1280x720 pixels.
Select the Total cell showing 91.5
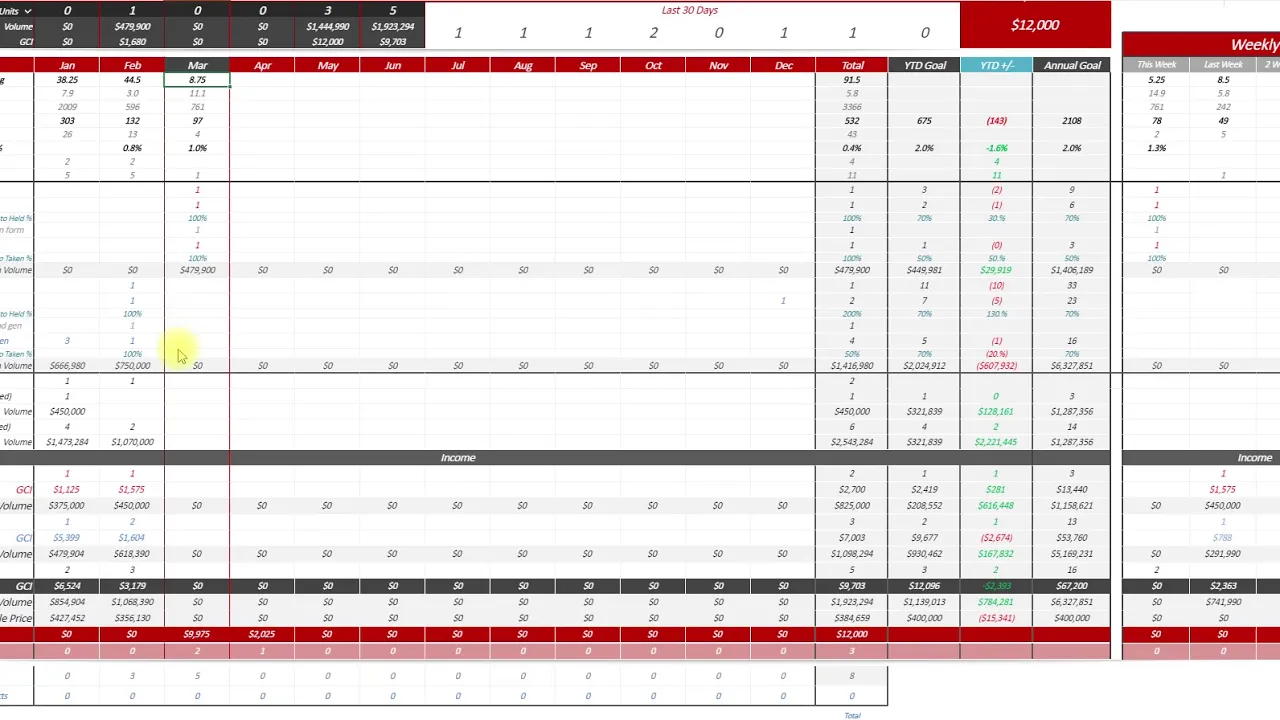coord(852,80)
